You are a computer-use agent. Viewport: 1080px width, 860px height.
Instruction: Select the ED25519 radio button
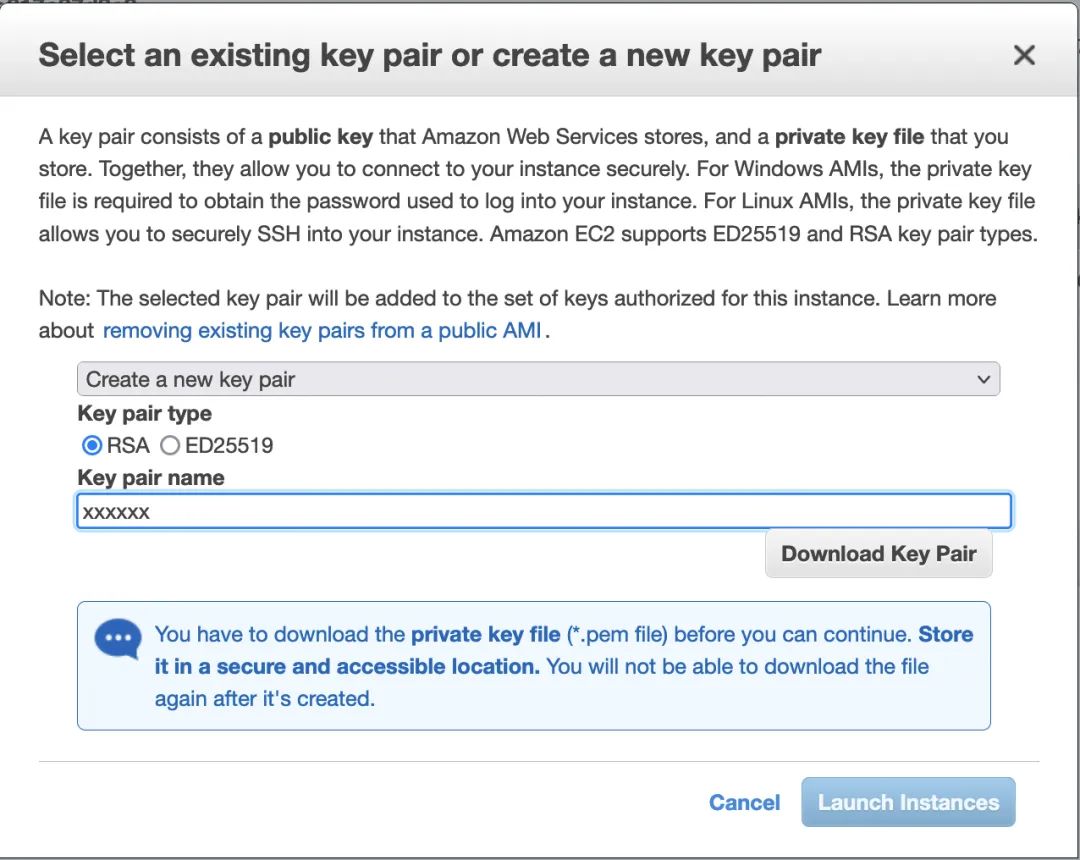pyautogui.click(x=170, y=446)
